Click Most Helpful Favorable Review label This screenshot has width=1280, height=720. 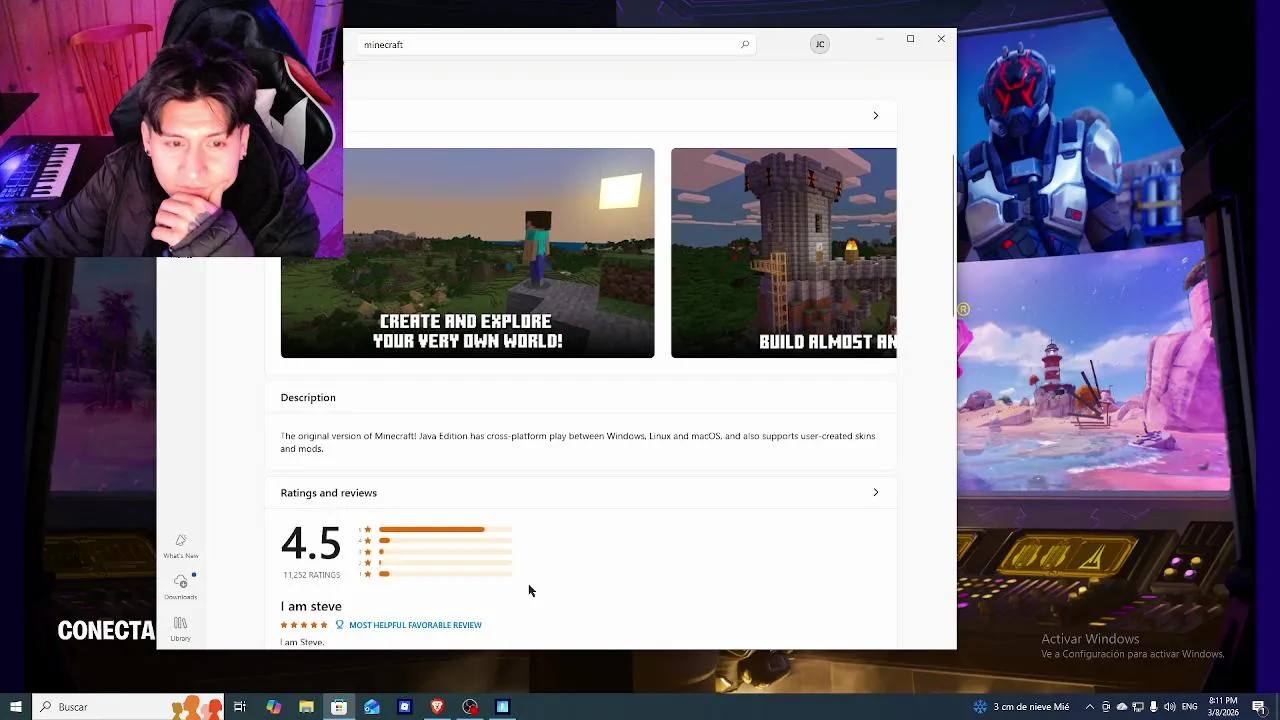[415, 625]
